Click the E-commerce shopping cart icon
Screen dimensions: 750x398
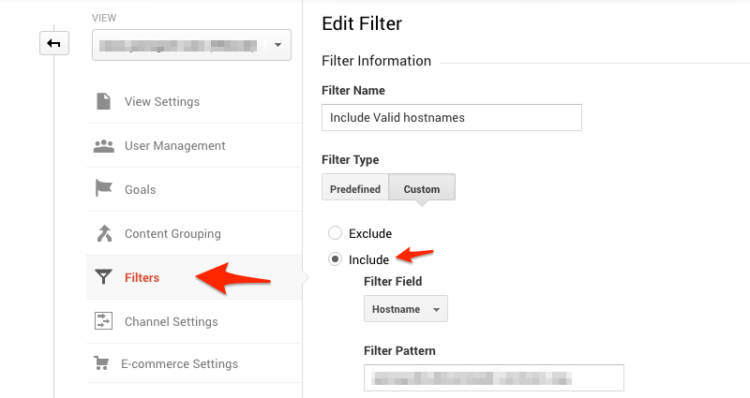(101, 364)
